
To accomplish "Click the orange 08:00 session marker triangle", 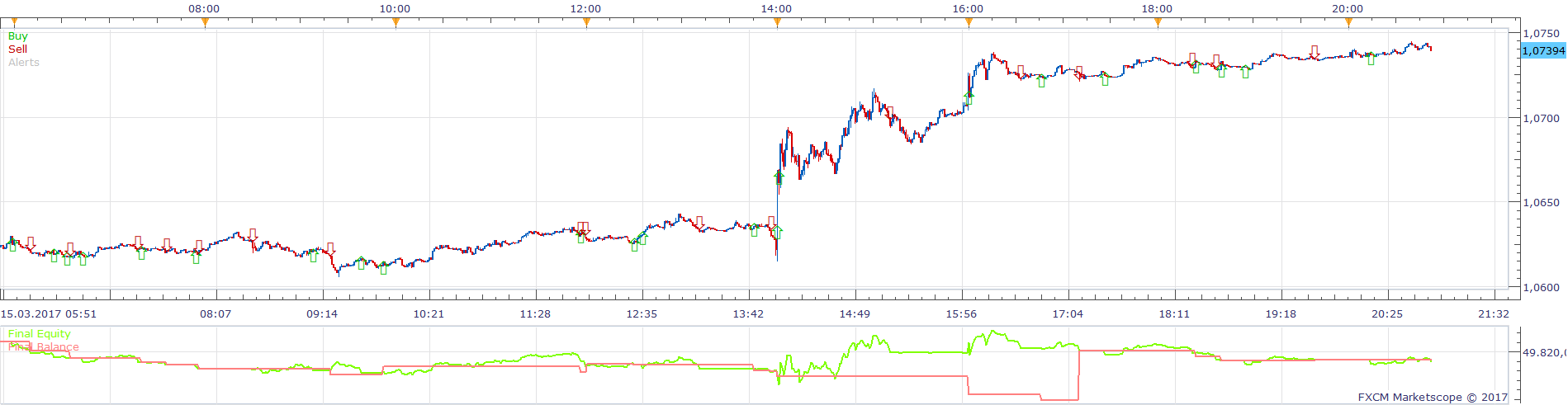I will tap(205, 23).
